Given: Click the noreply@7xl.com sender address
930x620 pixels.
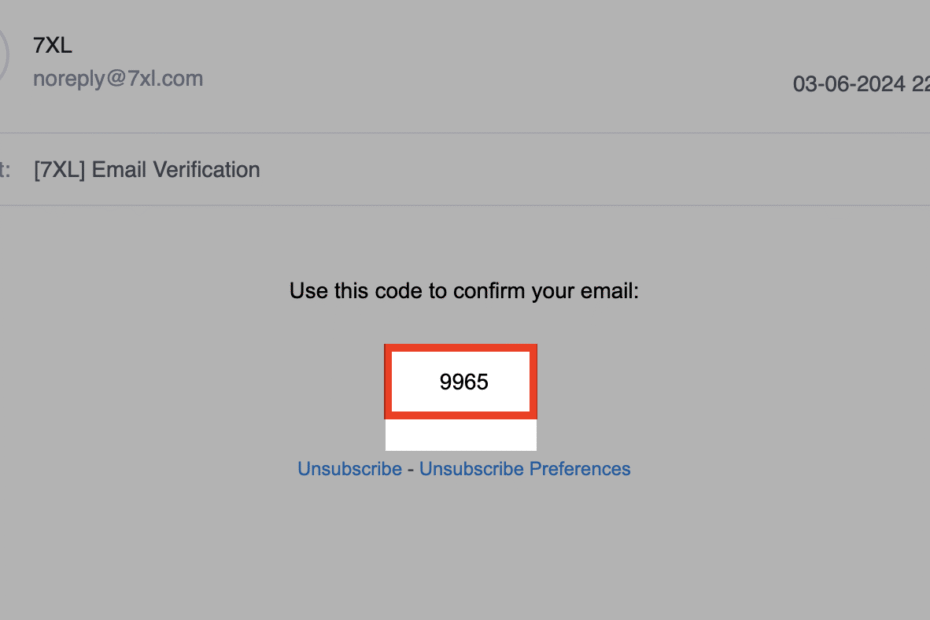Looking at the screenshot, I should click(118, 79).
